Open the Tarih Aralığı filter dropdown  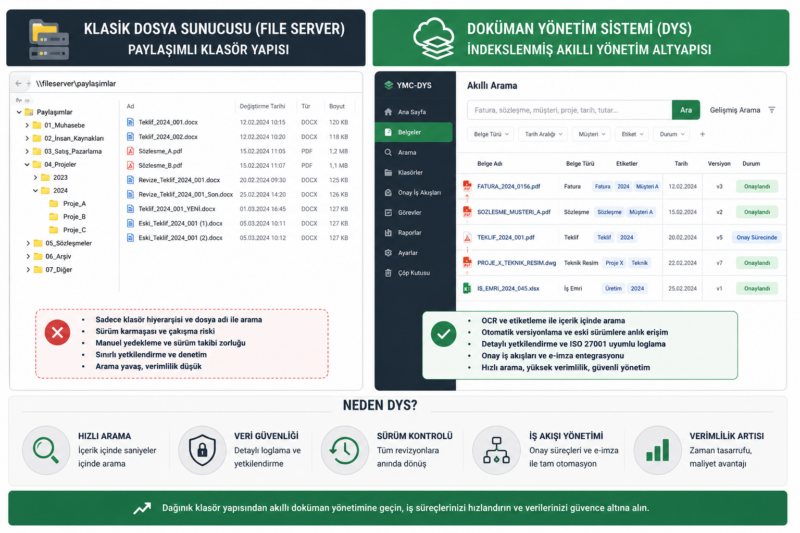click(543, 134)
